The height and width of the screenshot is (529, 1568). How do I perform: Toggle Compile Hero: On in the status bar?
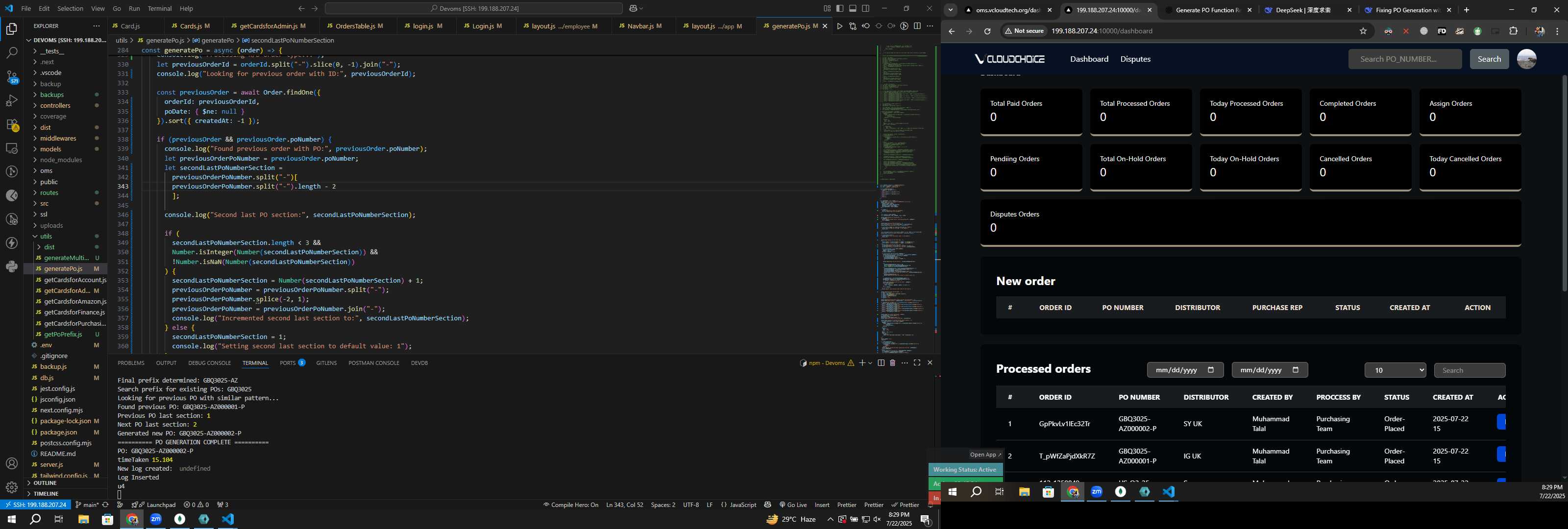[x=570, y=505]
